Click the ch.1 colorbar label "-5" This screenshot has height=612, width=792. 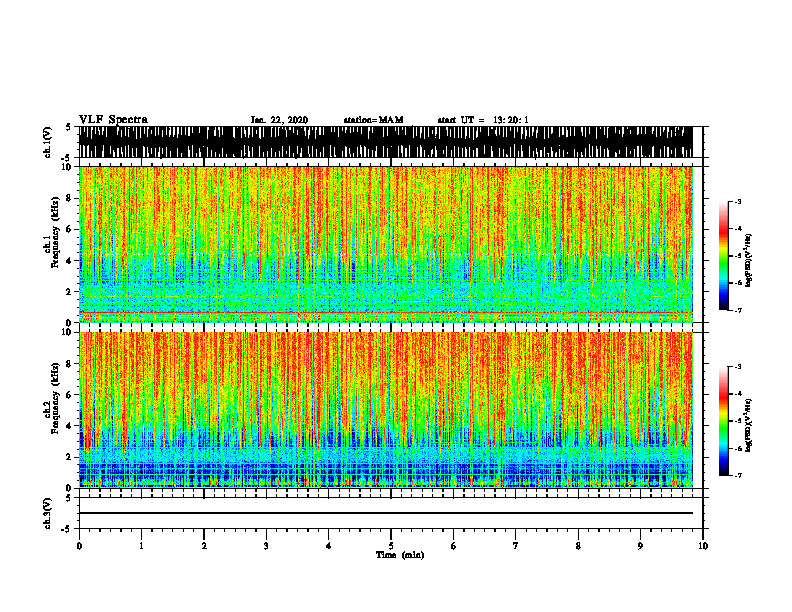click(x=738, y=256)
